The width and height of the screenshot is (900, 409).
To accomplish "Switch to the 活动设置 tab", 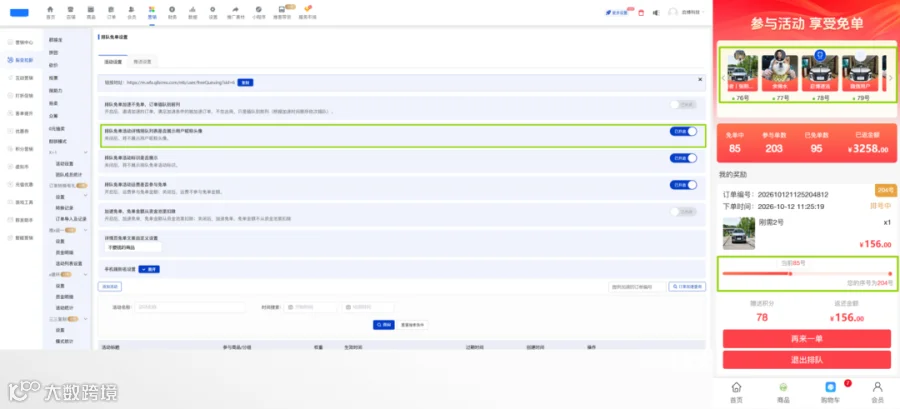I will 112,61.
